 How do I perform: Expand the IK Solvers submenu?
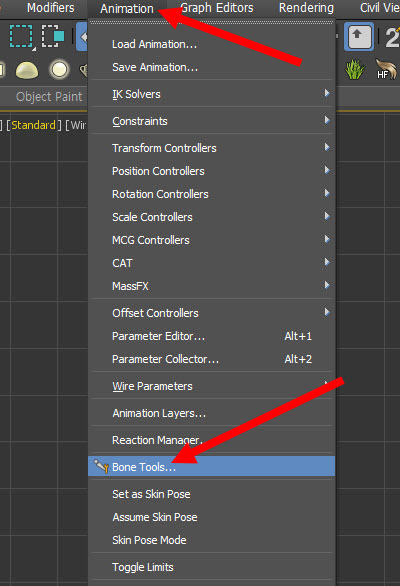click(x=212, y=94)
